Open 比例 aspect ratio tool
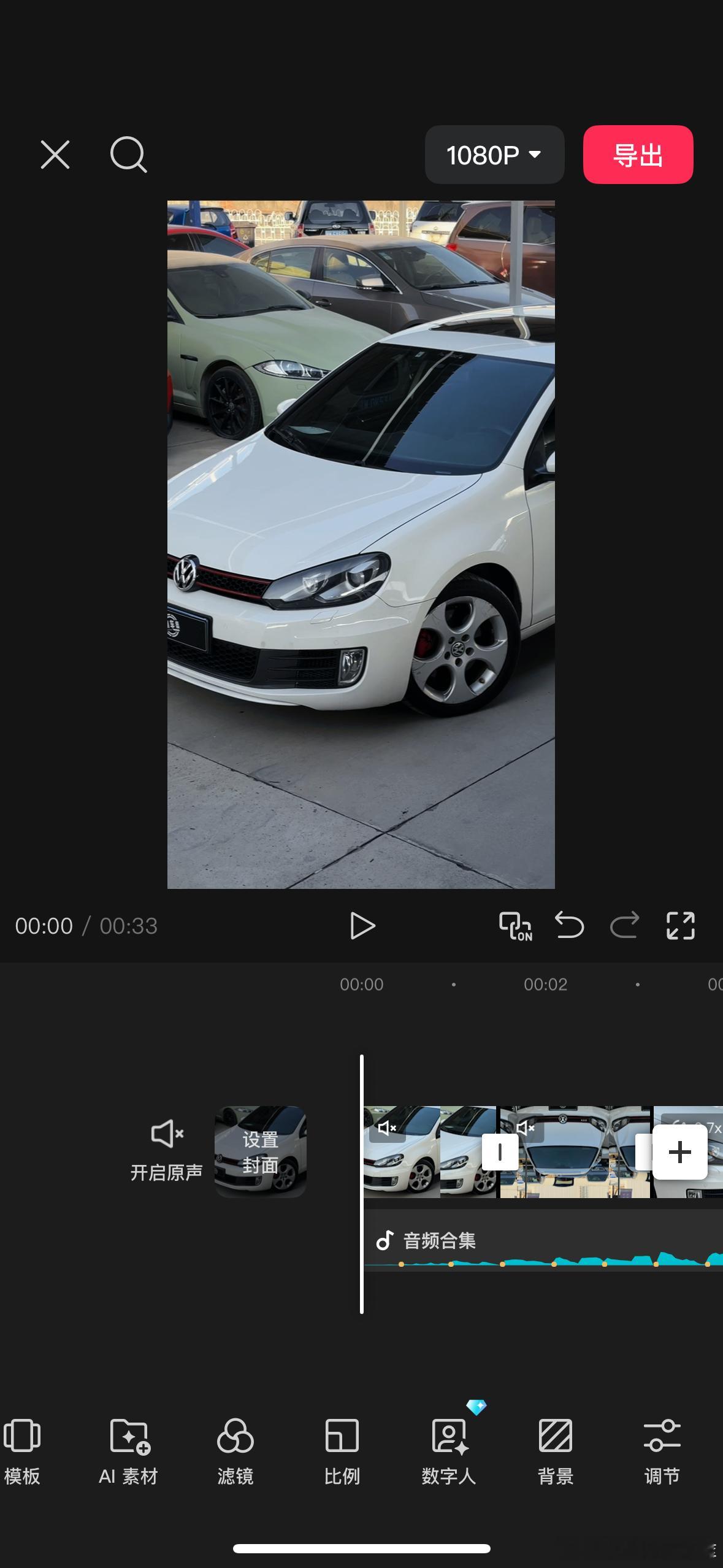The height and width of the screenshot is (1568, 723). pos(342,1452)
